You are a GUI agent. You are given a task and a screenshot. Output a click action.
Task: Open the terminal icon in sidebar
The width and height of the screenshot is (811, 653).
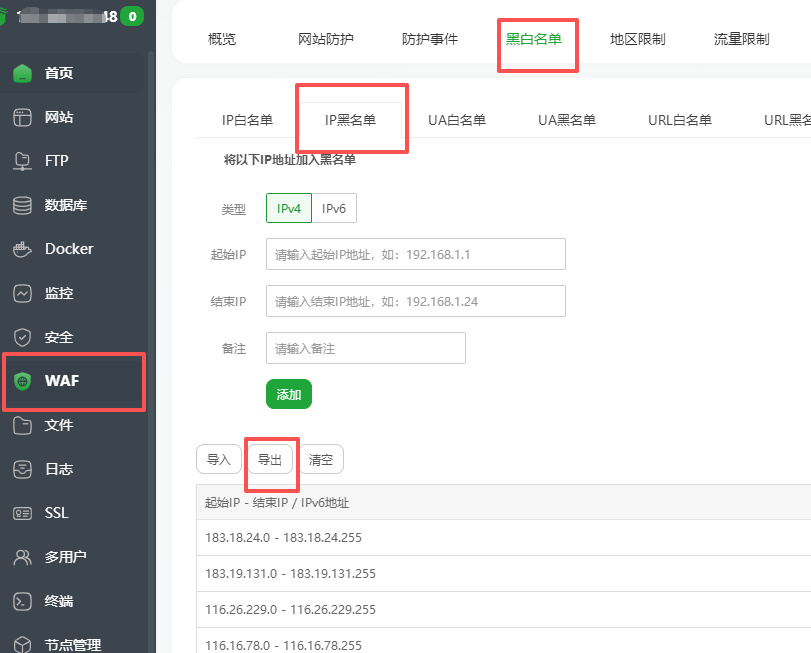pyautogui.click(x=22, y=601)
